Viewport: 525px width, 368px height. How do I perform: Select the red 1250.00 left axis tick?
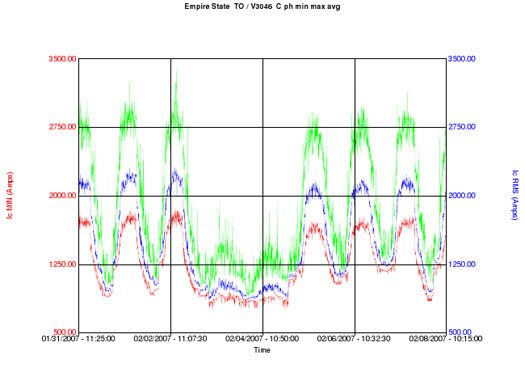(62, 264)
